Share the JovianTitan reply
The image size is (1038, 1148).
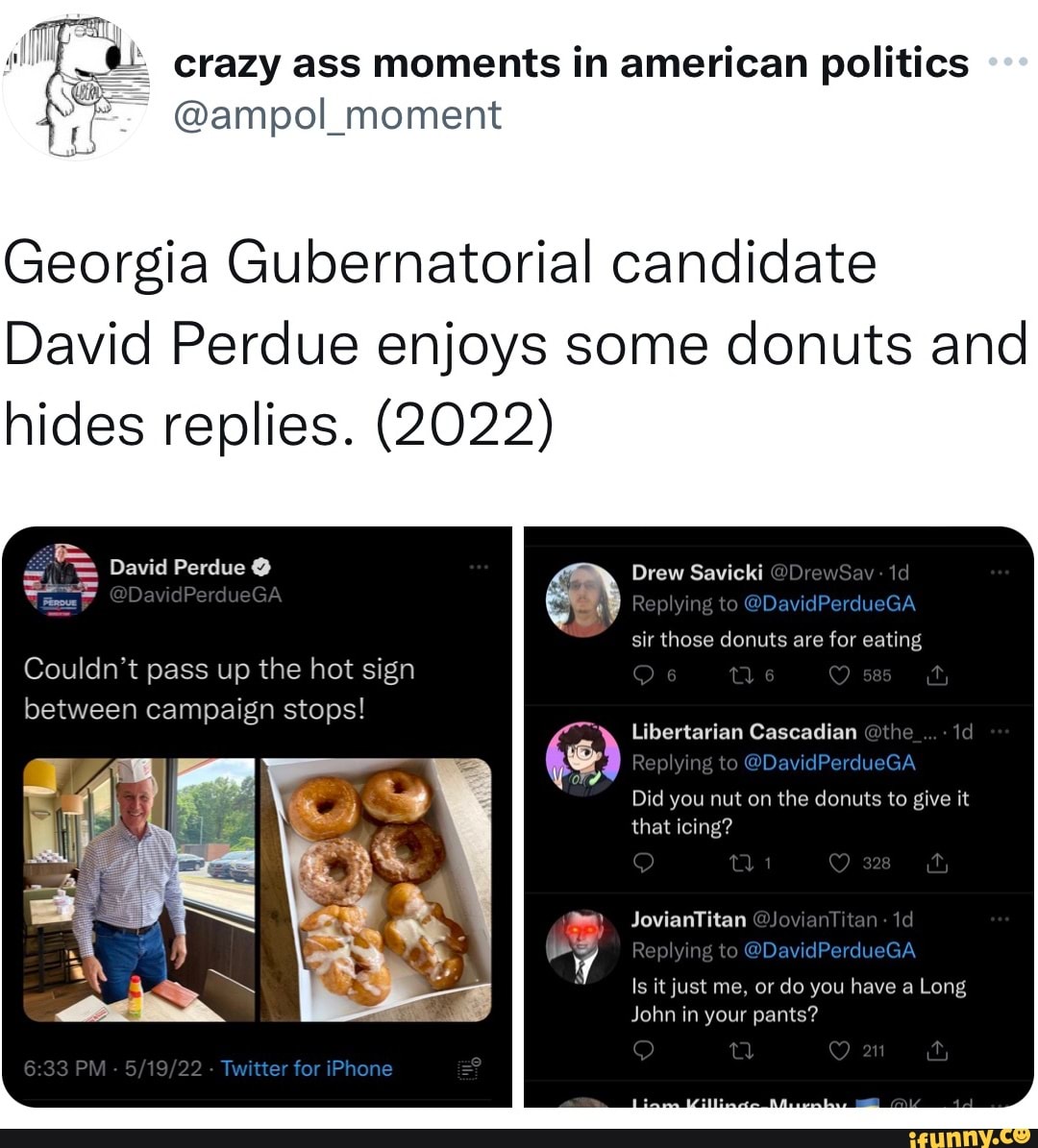tap(937, 1051)
